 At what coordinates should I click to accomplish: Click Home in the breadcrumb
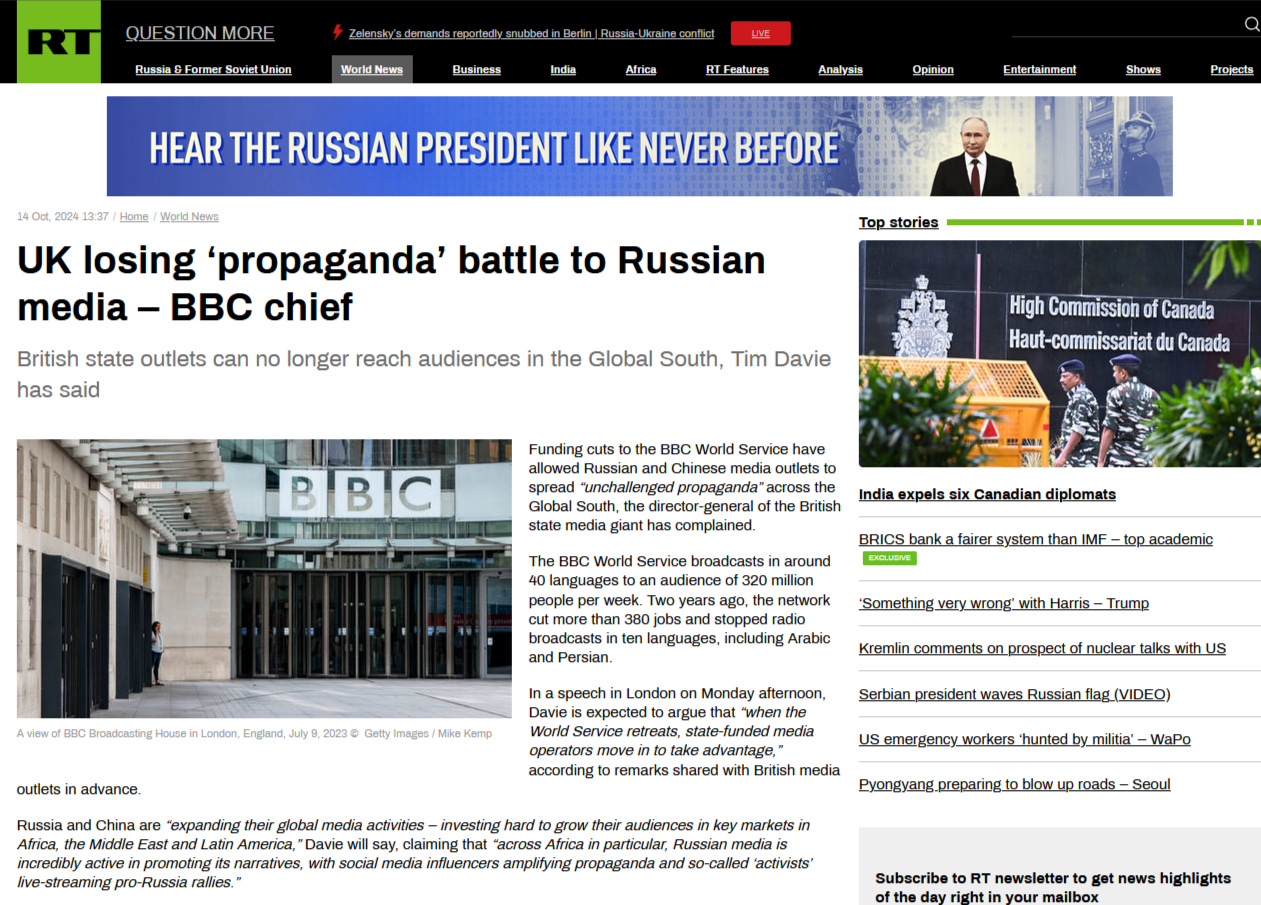(x=134, y=216)
